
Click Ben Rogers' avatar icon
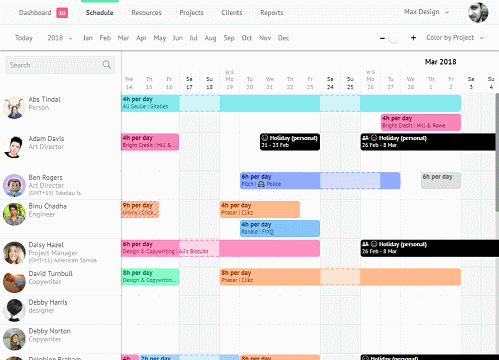pyautogui.click(x=14, y=185)
